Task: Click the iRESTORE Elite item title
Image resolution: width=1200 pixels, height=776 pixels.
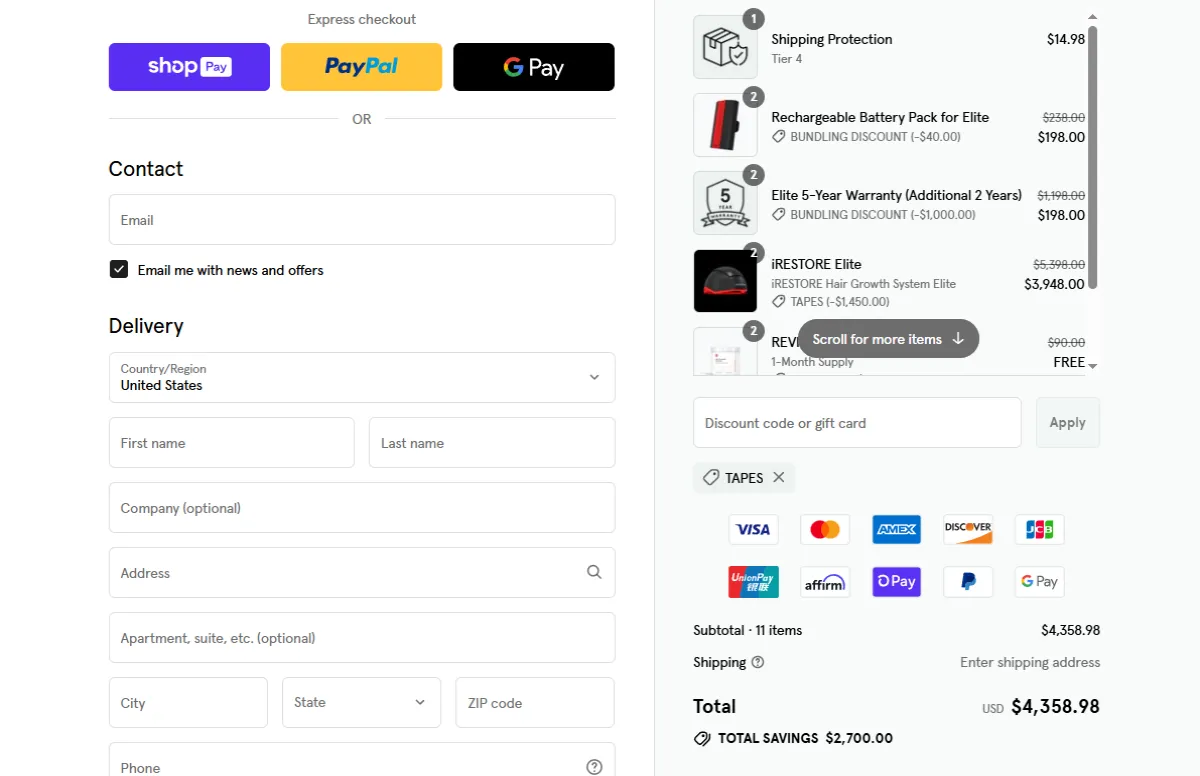Action: coord(816,264)
